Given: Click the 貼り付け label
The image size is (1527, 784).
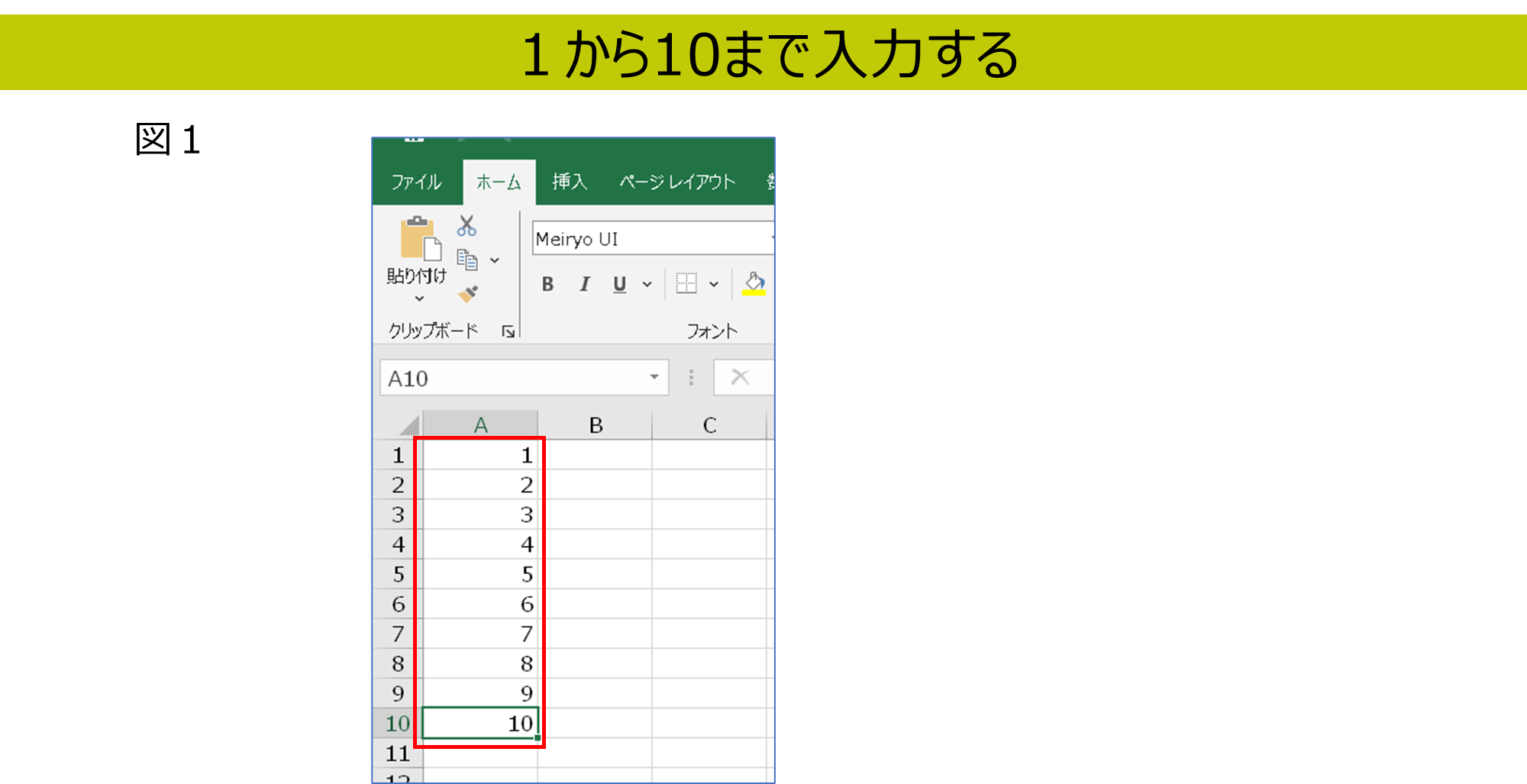Looking at the screenshot, I should 416,276.
